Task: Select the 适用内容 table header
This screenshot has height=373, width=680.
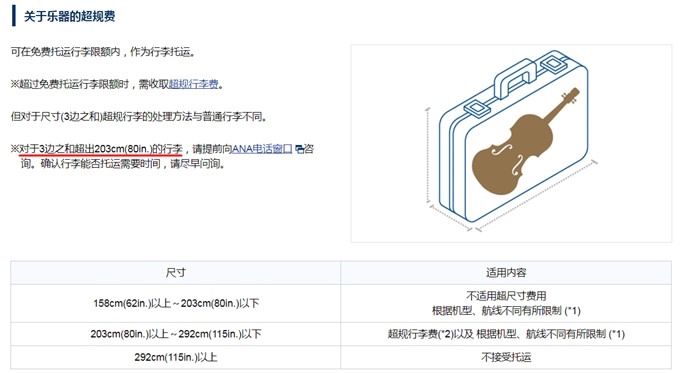Action: click(x=506, y=273)
